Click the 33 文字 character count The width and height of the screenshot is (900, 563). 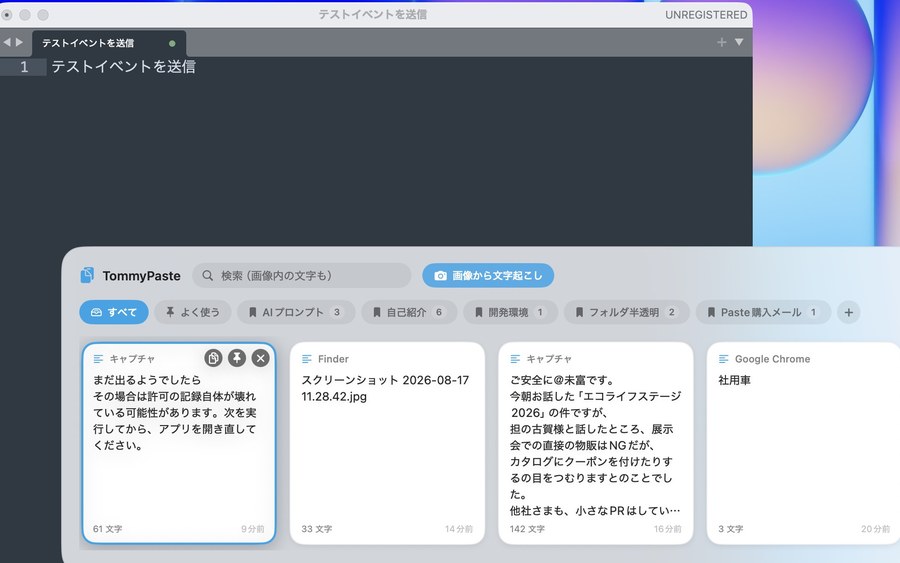click(316, 529)
